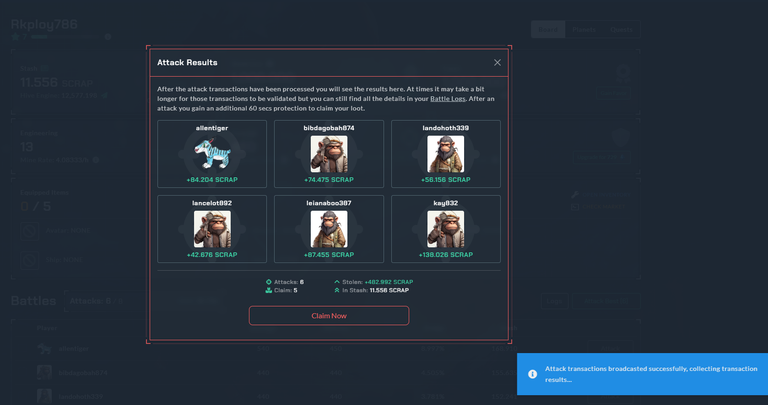The image size is (768, 405).
Task: Select the Attack Results dialog title
Action: point(187,63)
